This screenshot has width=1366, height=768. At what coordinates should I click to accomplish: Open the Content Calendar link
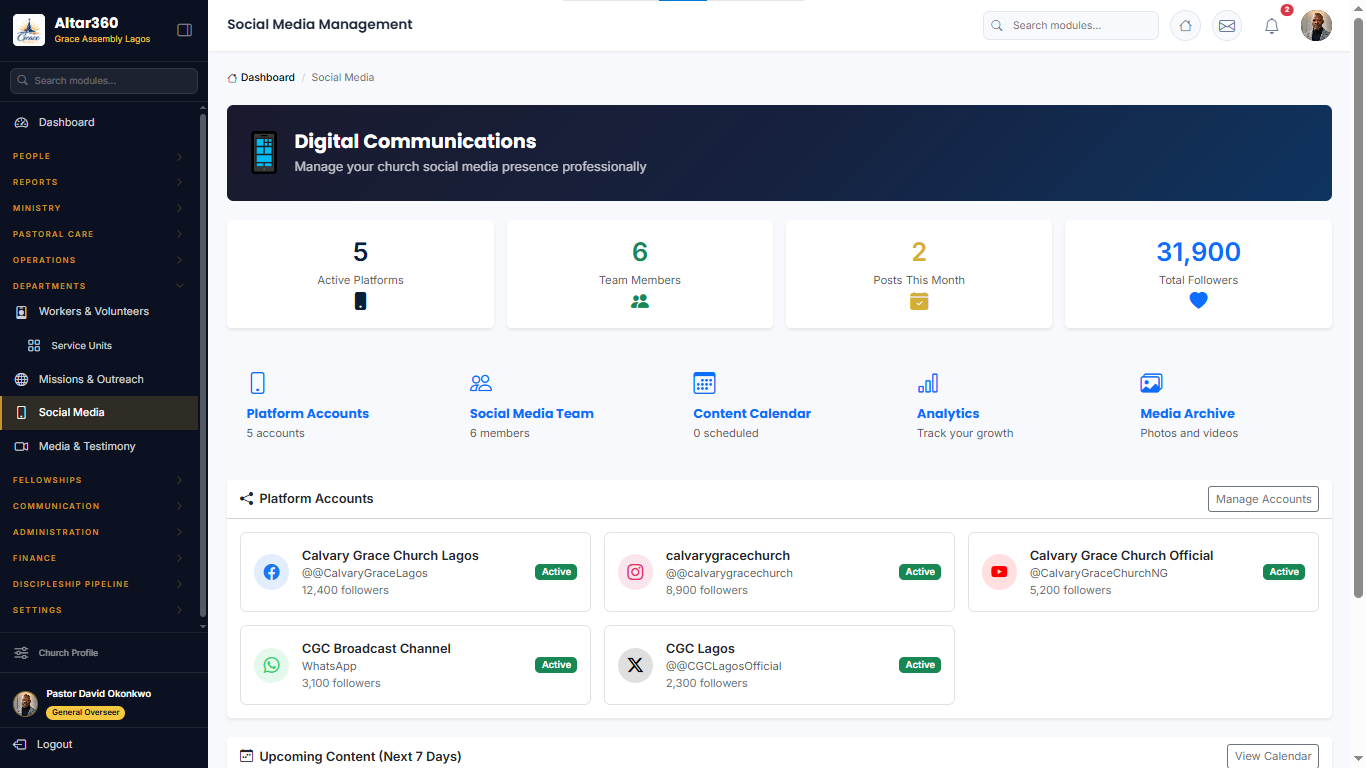coord(752,413)
